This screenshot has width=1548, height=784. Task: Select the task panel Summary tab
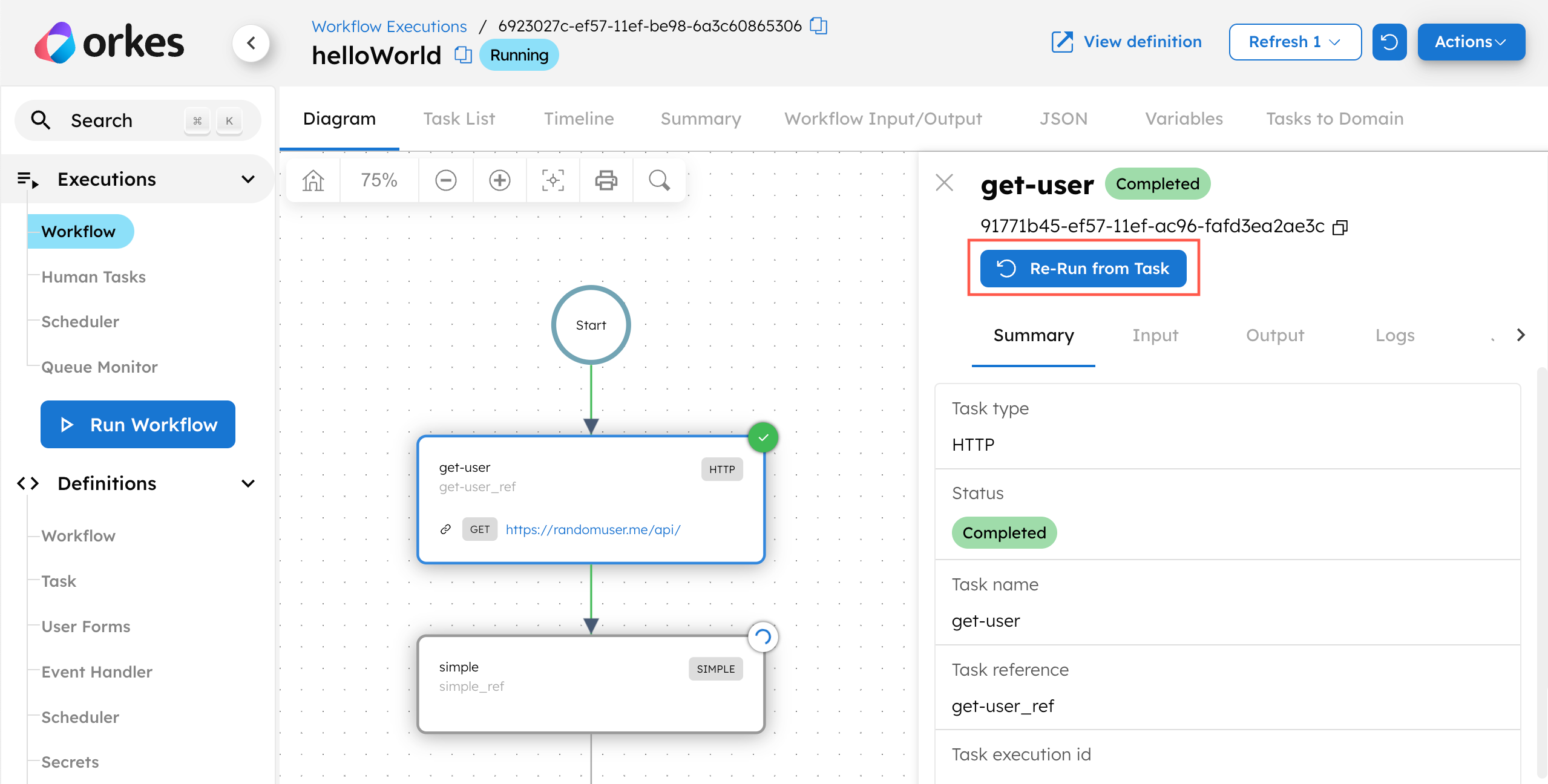click(1034, 335)
